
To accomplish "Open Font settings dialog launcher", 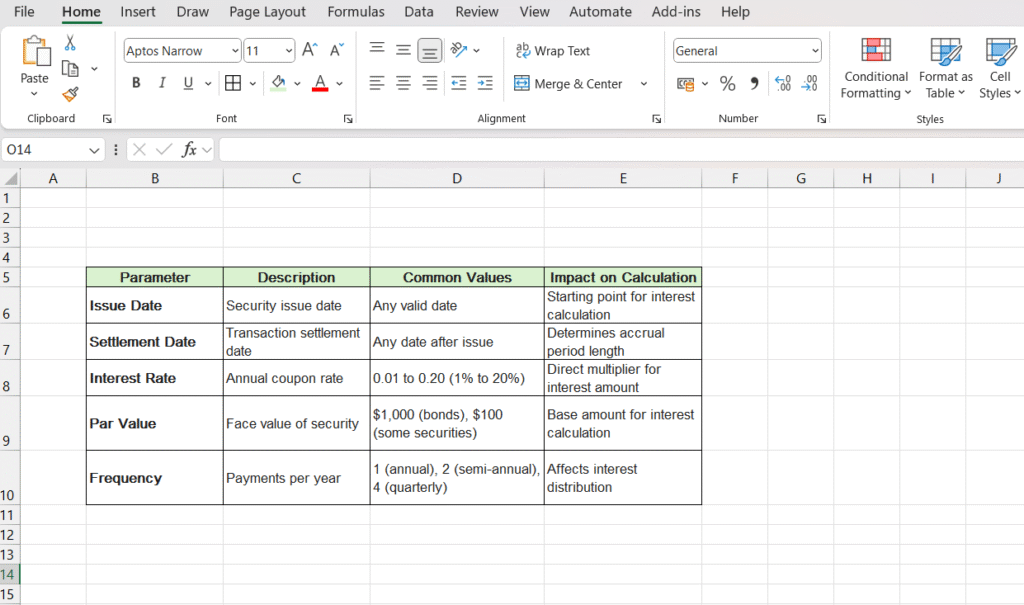I will [348, 119].
